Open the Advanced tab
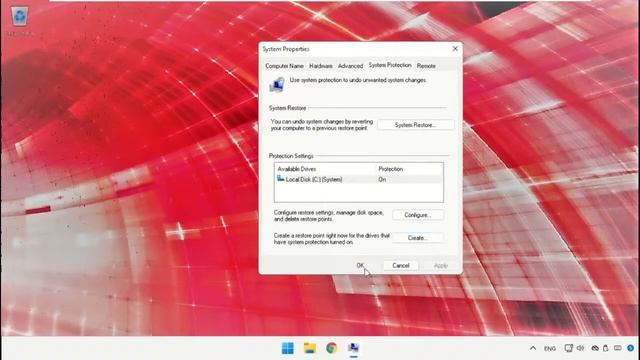The height and width of the screenshot is (360, 640). 350,66
